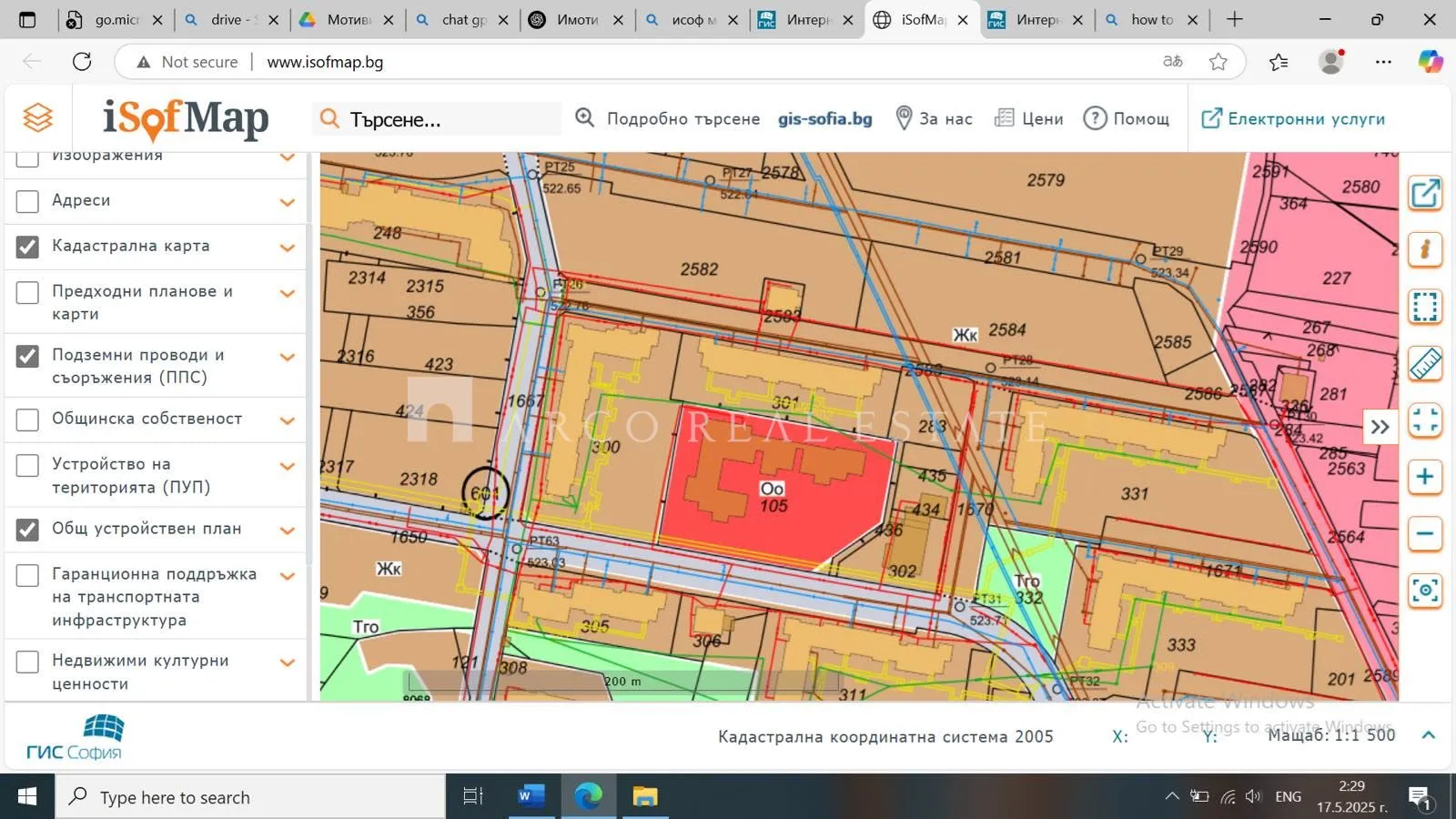
Task: Click the locate position icon
Action: point(1425,591)
